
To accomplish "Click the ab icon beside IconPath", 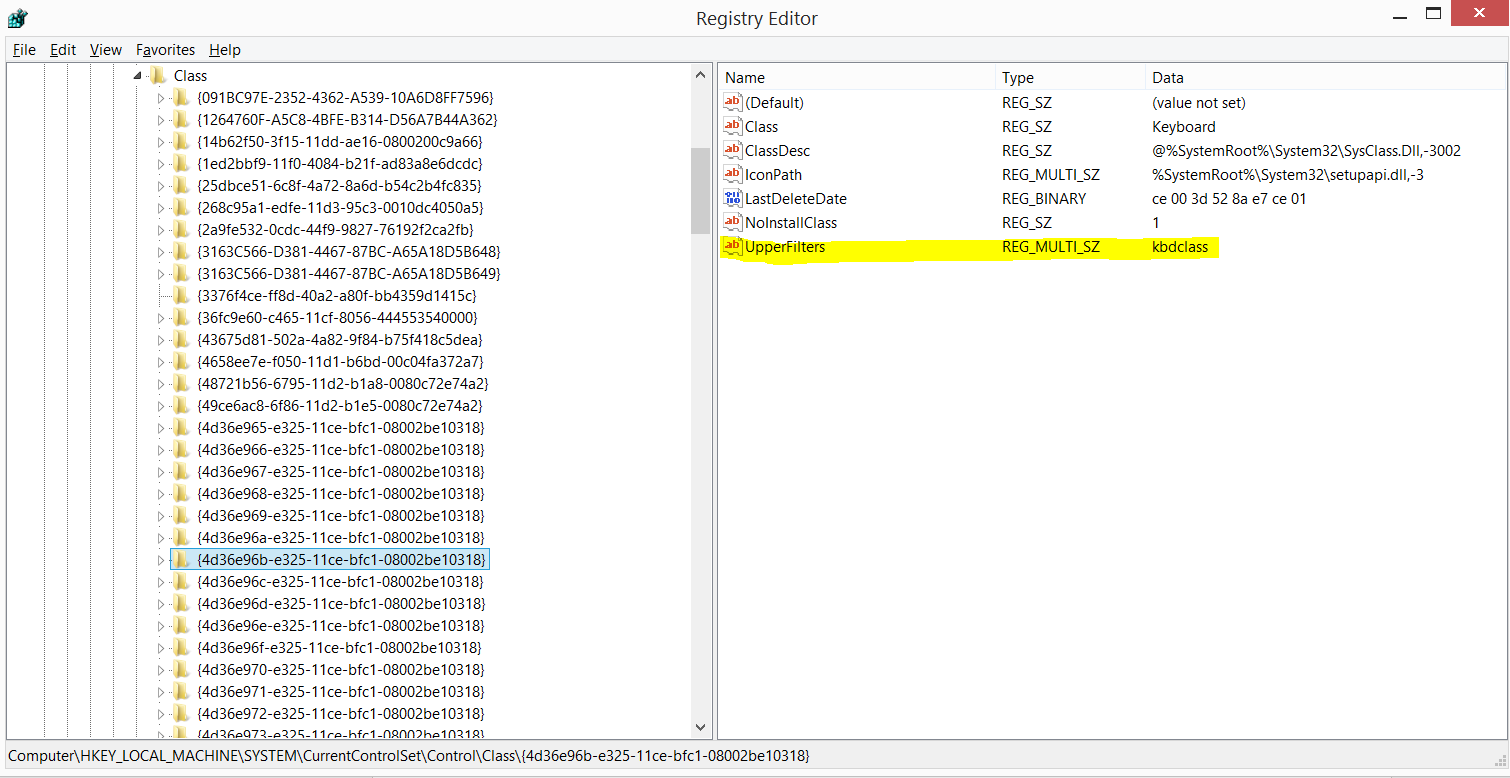I will pos(731,174).
